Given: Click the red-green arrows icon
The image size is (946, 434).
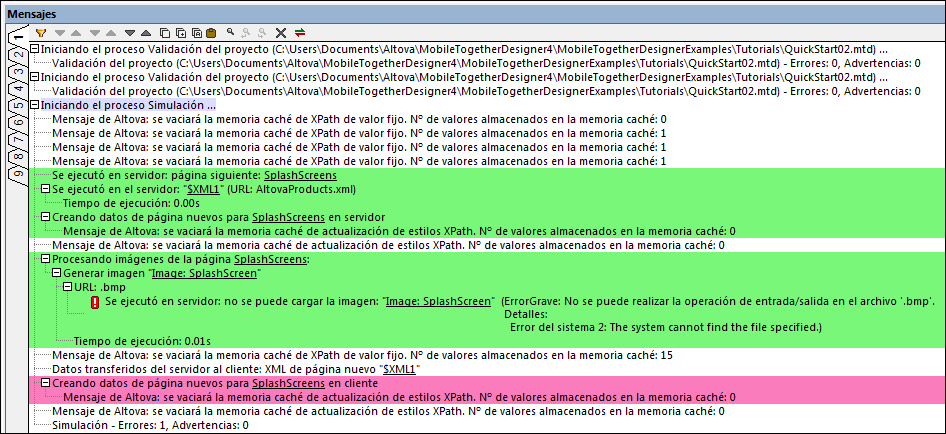Looking at the screenshot, I should [x=299, y=33].
